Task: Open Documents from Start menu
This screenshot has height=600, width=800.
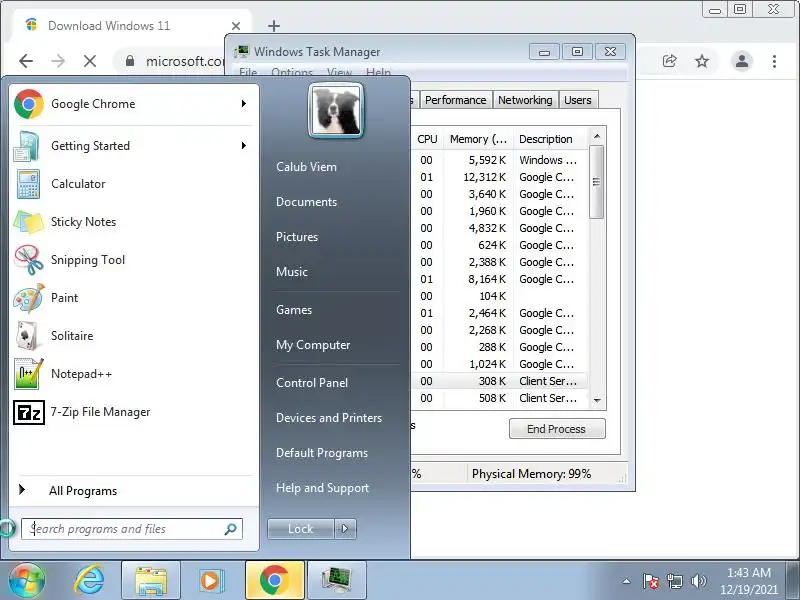Action: pyautogui.click(x=307, y=202)
